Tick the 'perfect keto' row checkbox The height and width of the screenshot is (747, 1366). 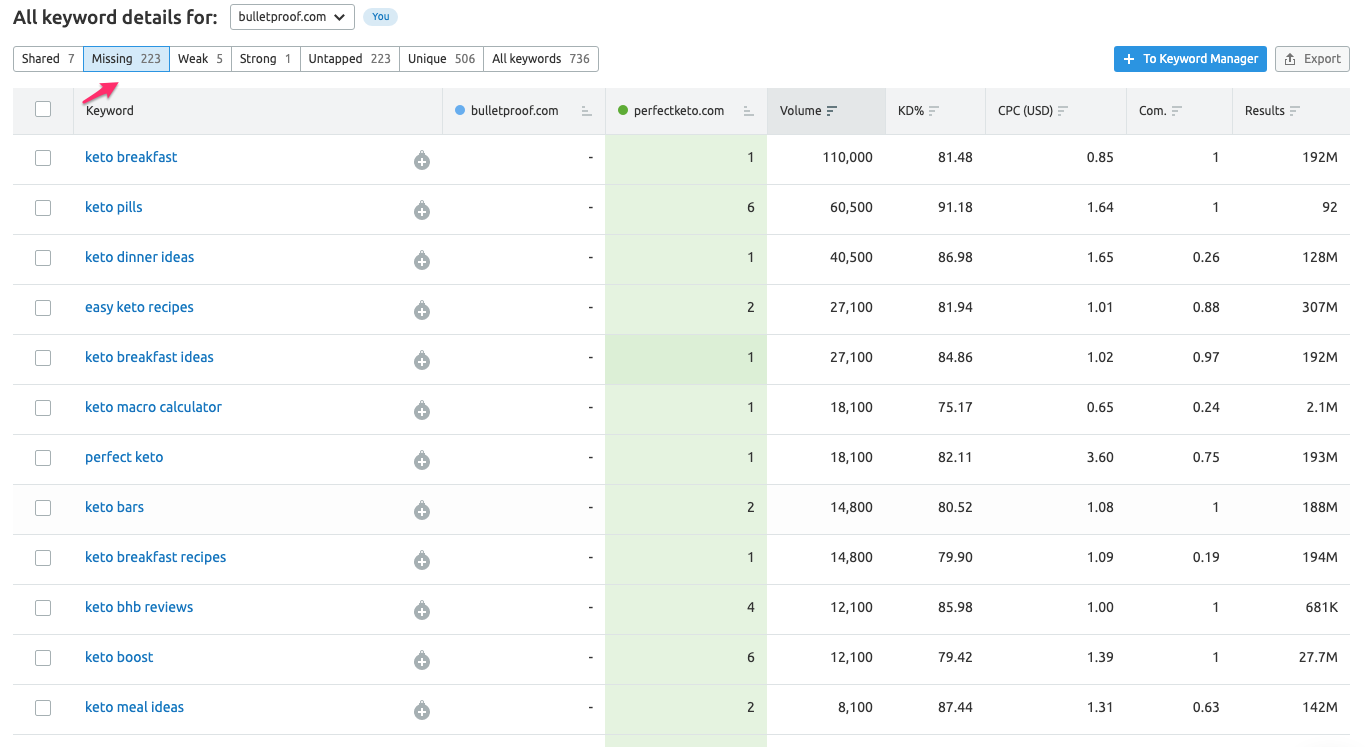(43, 458)
